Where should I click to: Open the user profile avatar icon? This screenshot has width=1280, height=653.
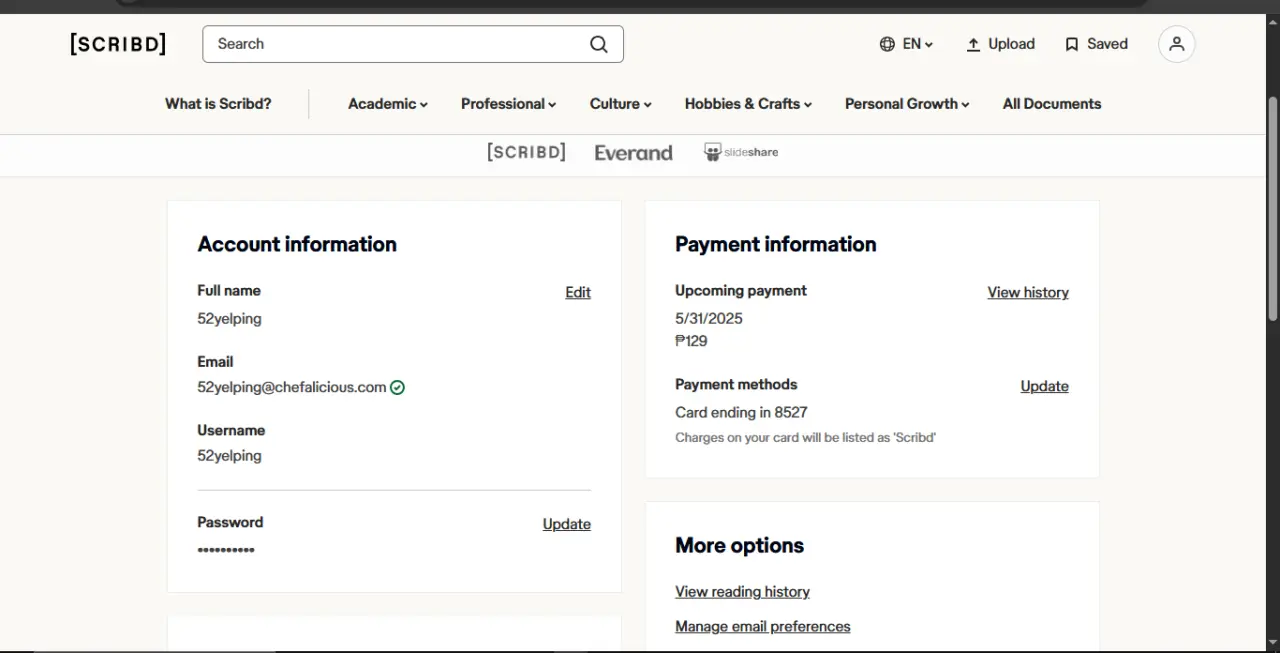tap(1177, 44)
